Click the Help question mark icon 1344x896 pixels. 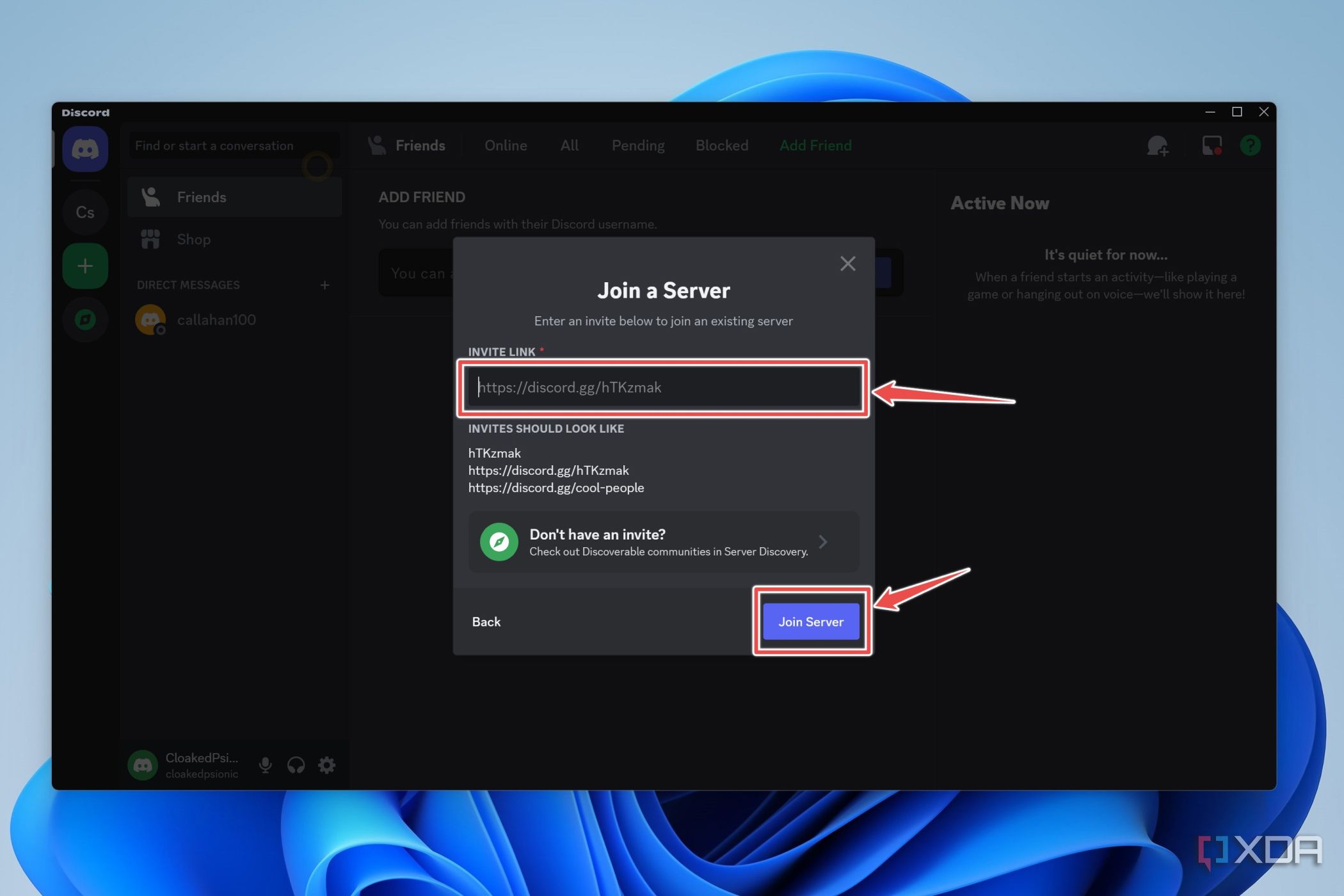[x=1250, y=147]
